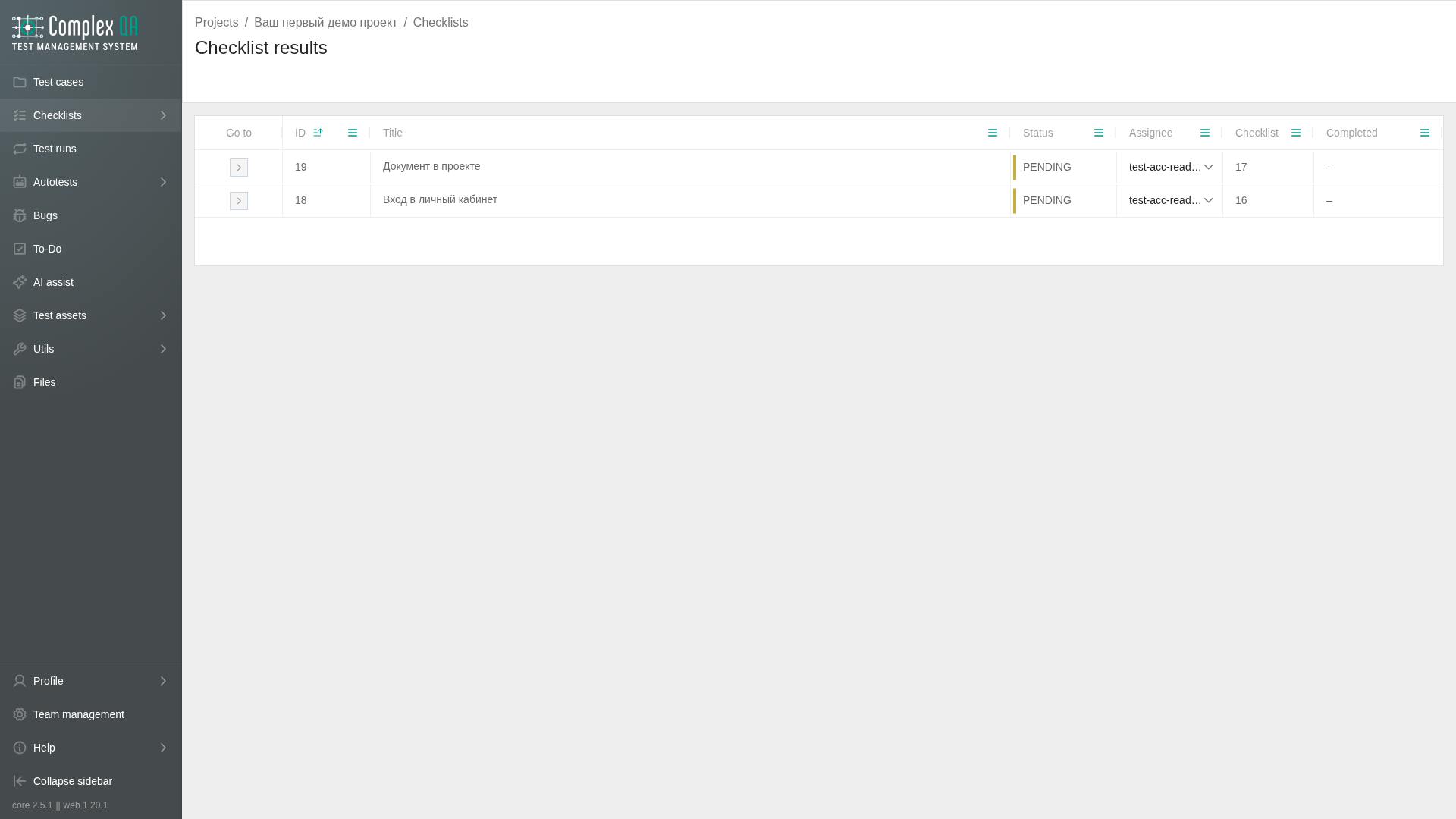Collapse the sidebar
1456x819 pixels.
coord(91,781)
